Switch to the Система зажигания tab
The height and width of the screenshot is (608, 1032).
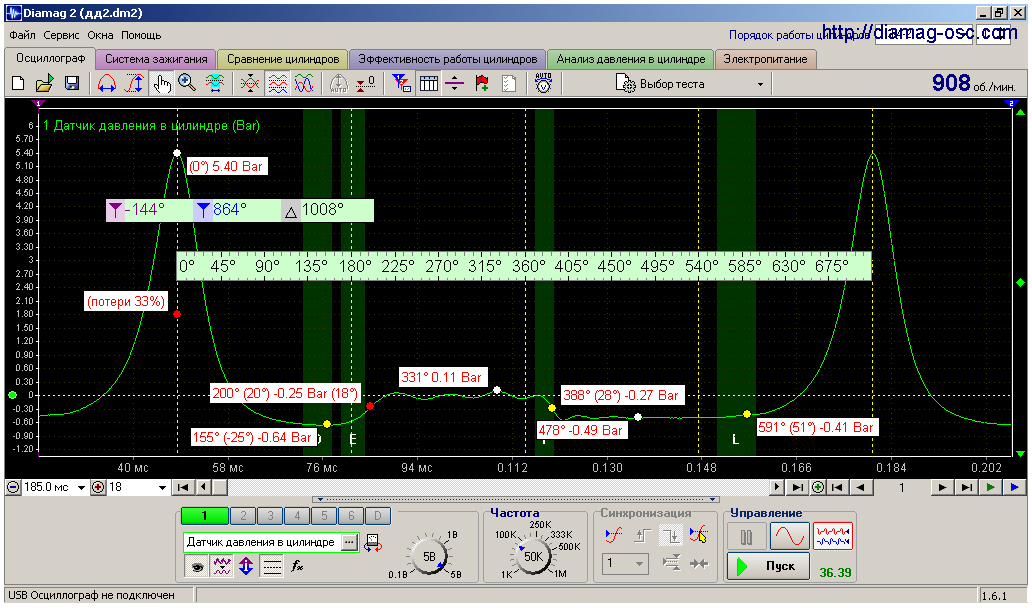pyautogui.click(x=156, y=59)
